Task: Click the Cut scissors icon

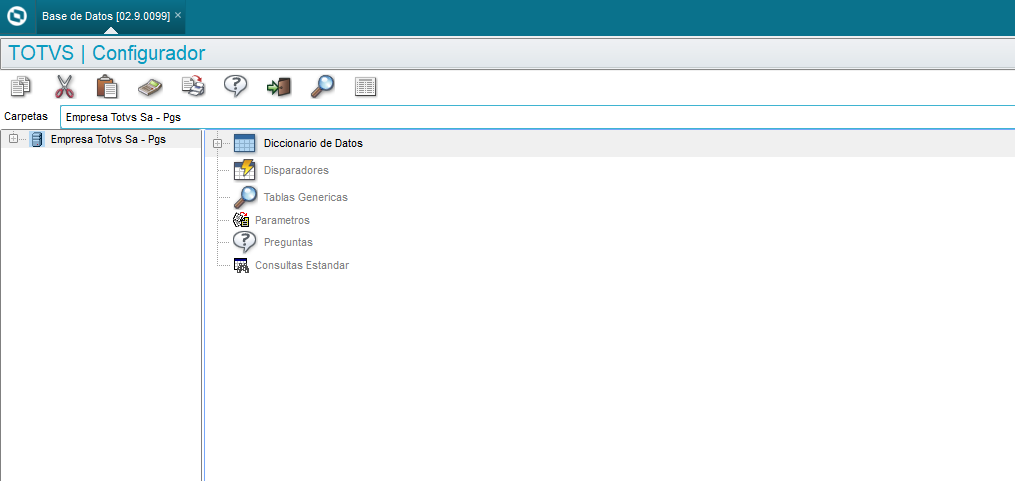Action: click(x=64, y=86)
